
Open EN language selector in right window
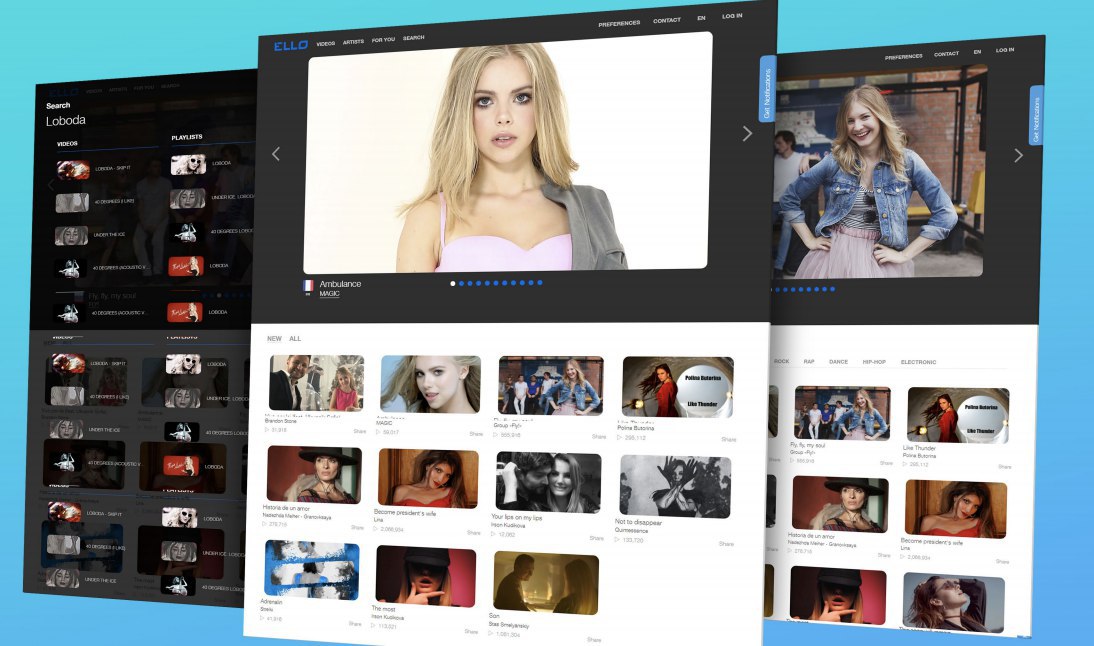[977, 52]
